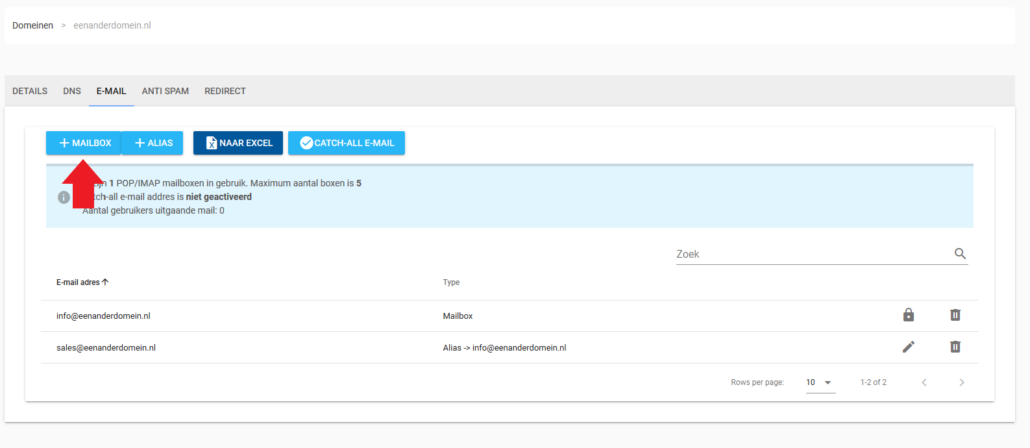
Task: Click the lock icon for info@eenanderdomein.nl
Action: click(908, 315)
